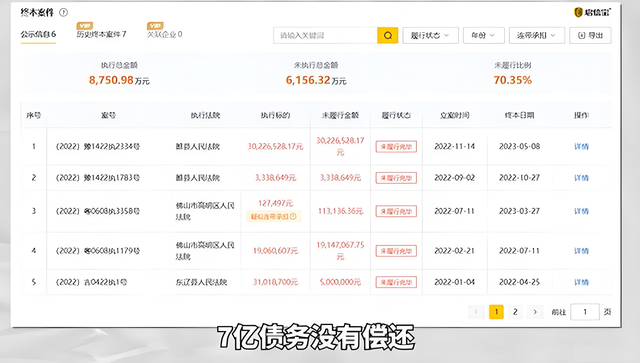Click the date 2022-04-25
The height and width of the screenshot is (363, 640).
(519, 282)
